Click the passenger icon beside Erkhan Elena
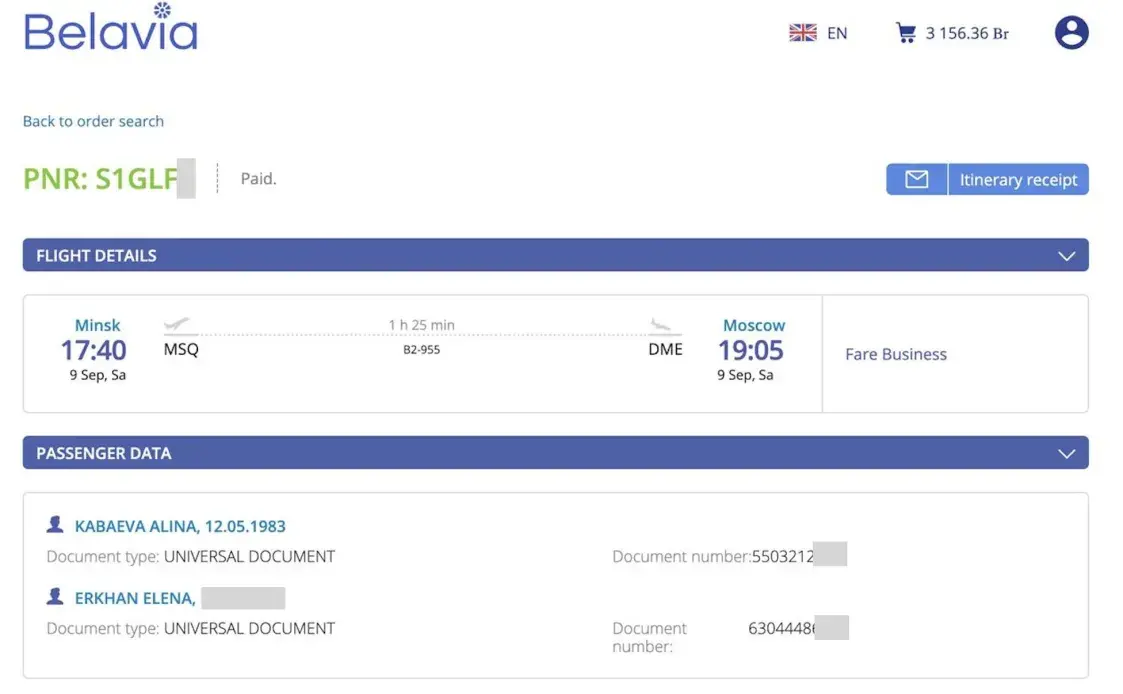The image size is (1123, 694). pyautogui.click(x=54, y=597)
